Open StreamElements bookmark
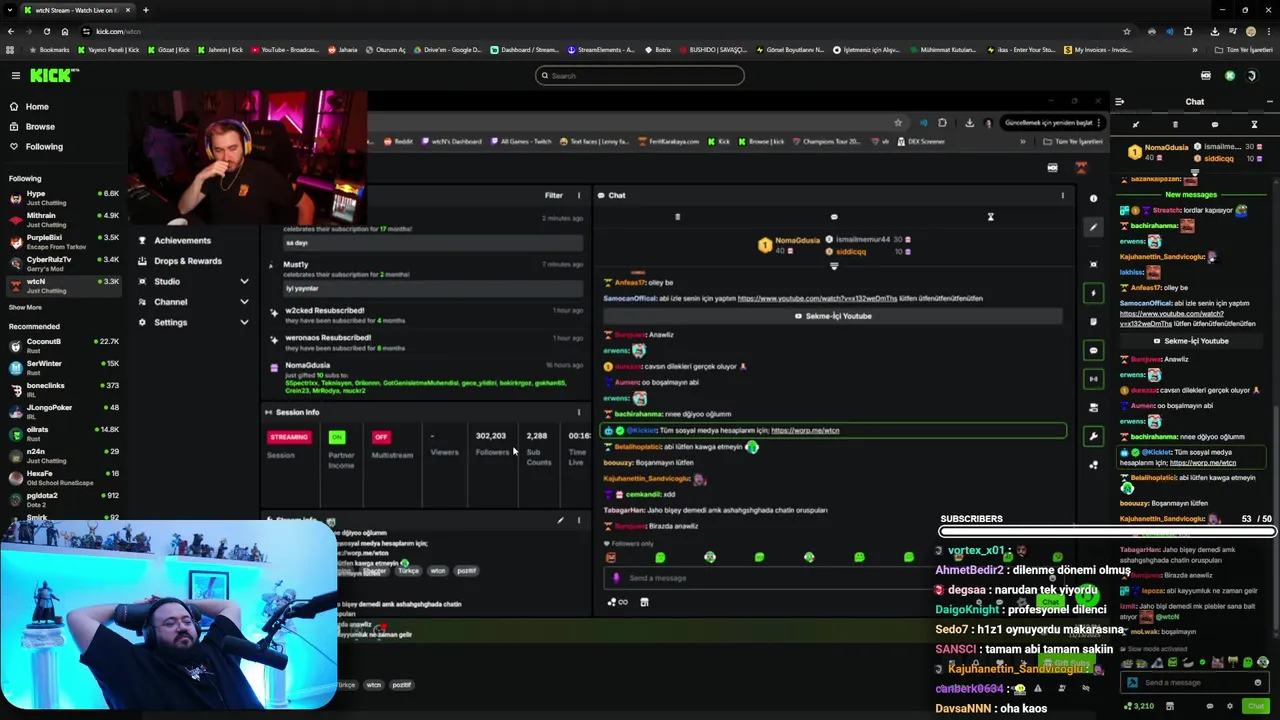This screenshot has width=1280, height=720. pos(600,50)
